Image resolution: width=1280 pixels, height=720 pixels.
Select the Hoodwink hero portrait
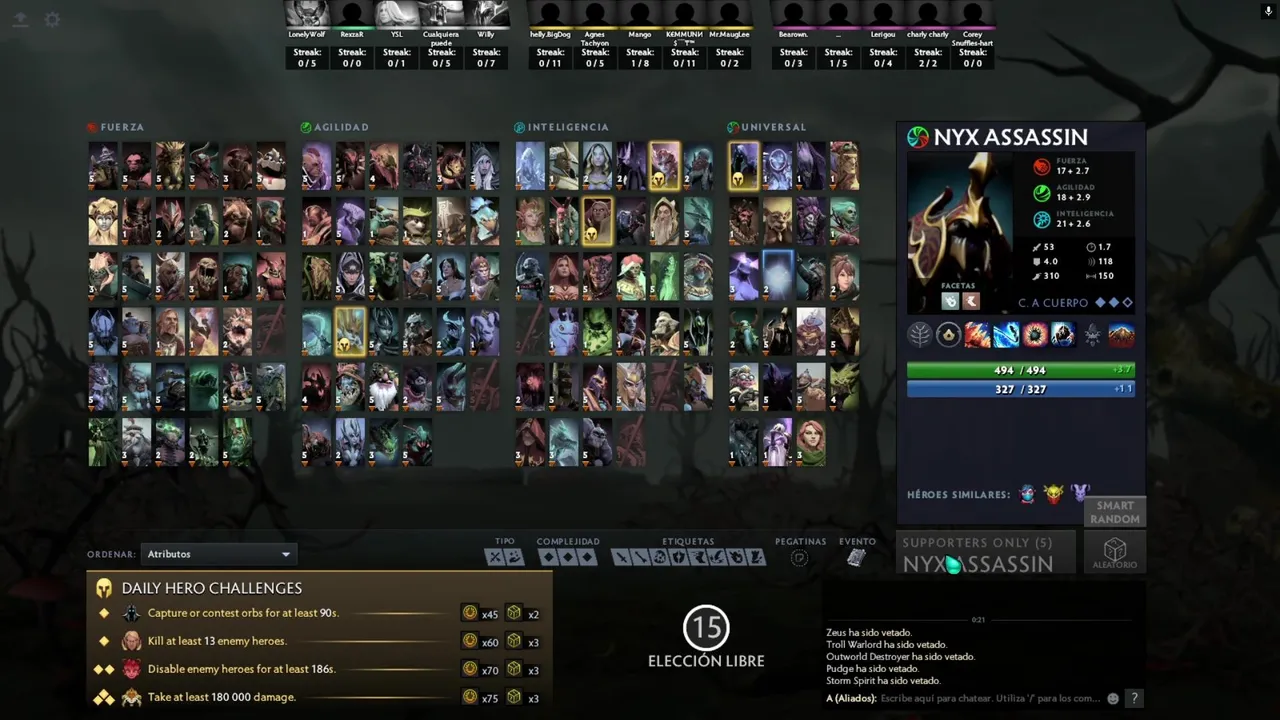(417, 221)
